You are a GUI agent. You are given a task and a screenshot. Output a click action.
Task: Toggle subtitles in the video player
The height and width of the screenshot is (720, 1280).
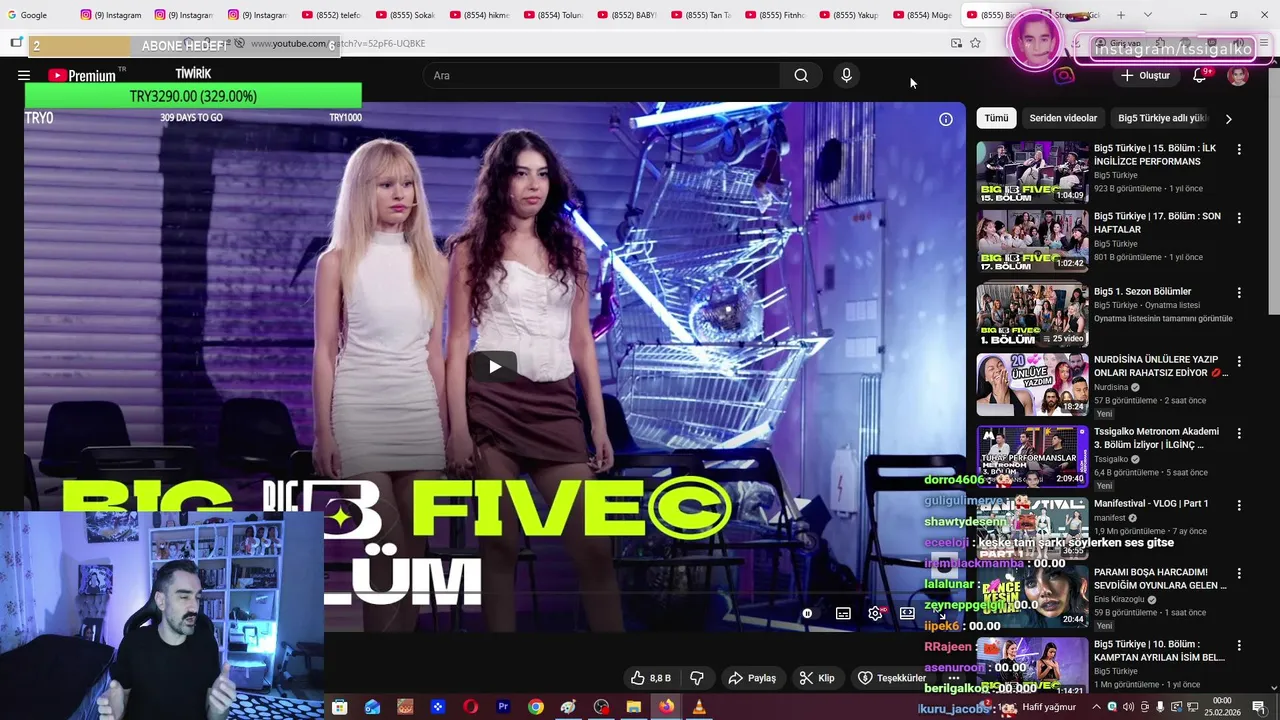[843, 613]
